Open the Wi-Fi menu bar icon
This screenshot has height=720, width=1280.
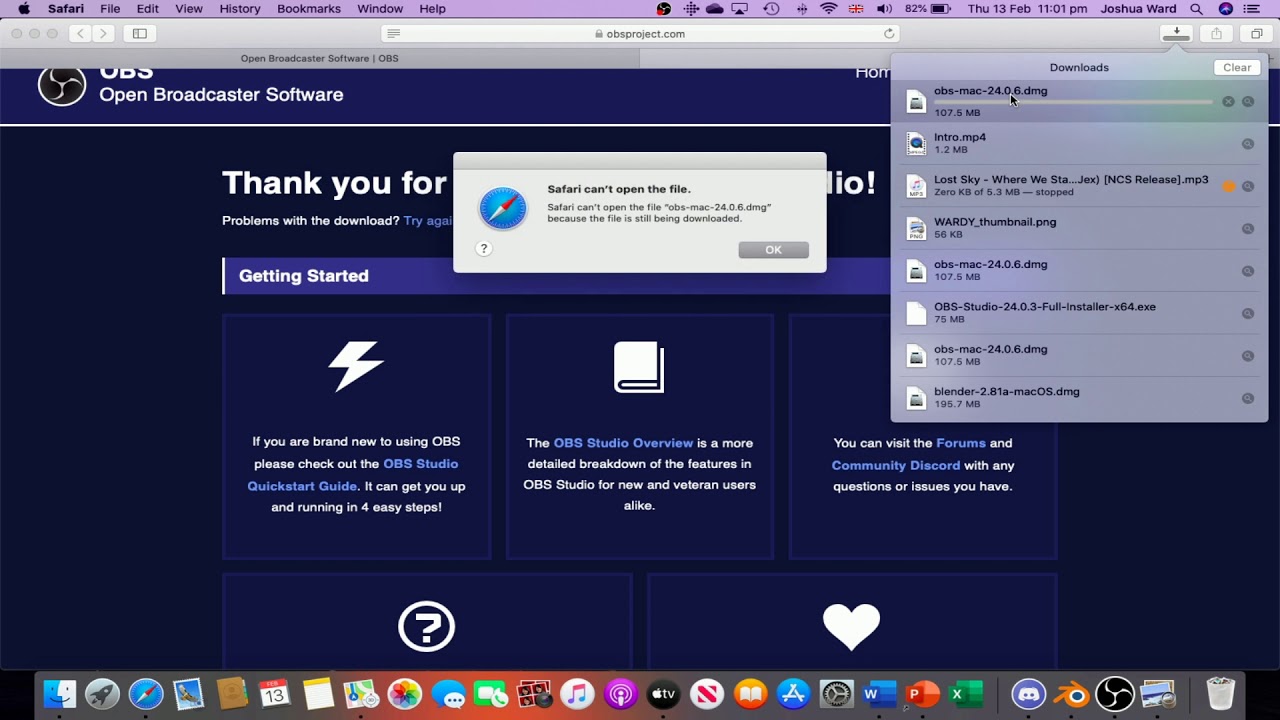click(x=829, y=9)
